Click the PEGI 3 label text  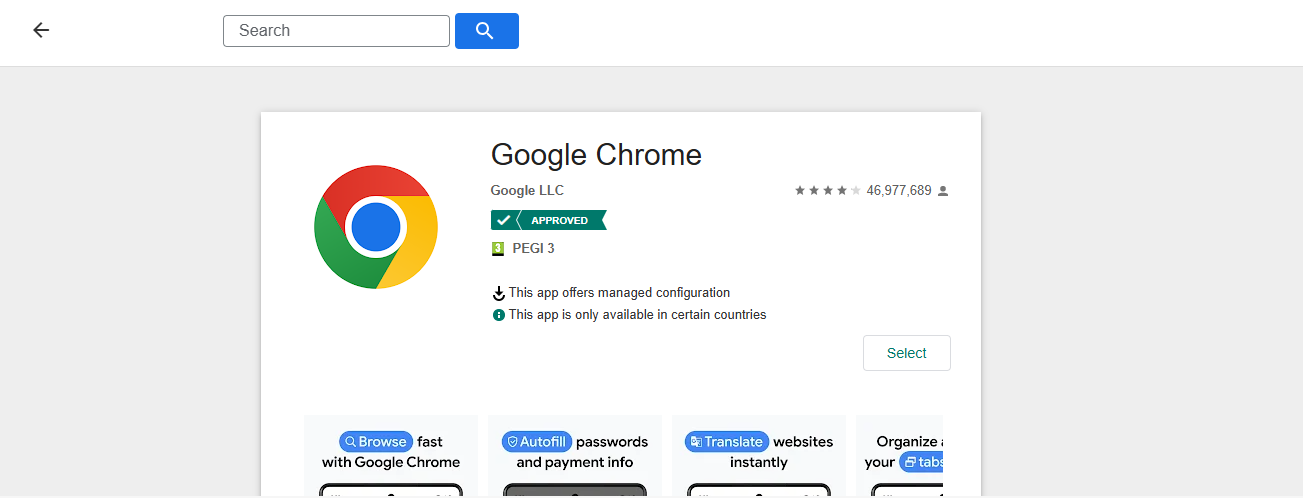tap(533, 248)
